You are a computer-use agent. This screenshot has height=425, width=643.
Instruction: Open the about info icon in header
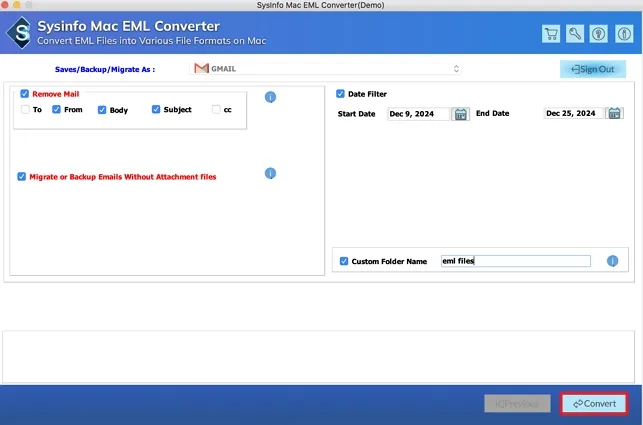[623, 34]
